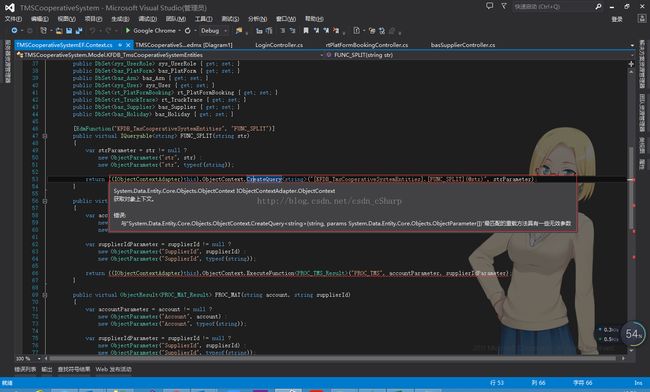Open the Navigate Backward history dropdown arrow
The height and width of the screenshot is (392, 650).
[22, 31]
